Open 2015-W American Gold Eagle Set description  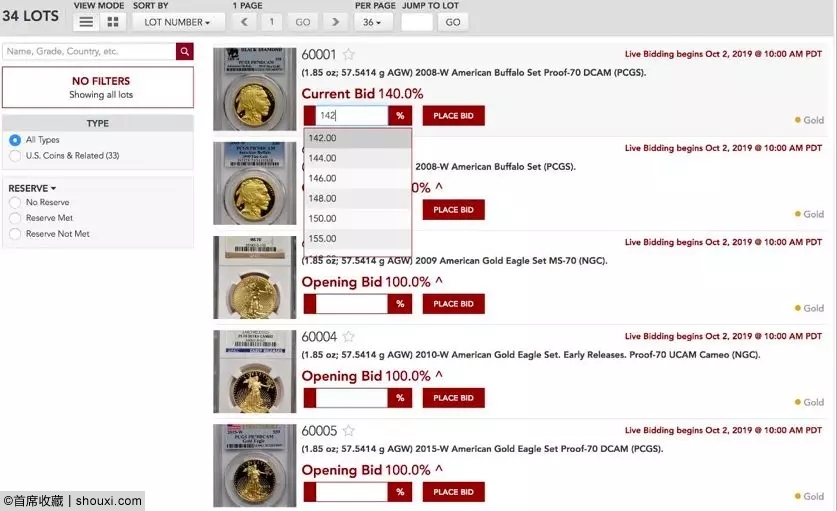coord(482,449)
